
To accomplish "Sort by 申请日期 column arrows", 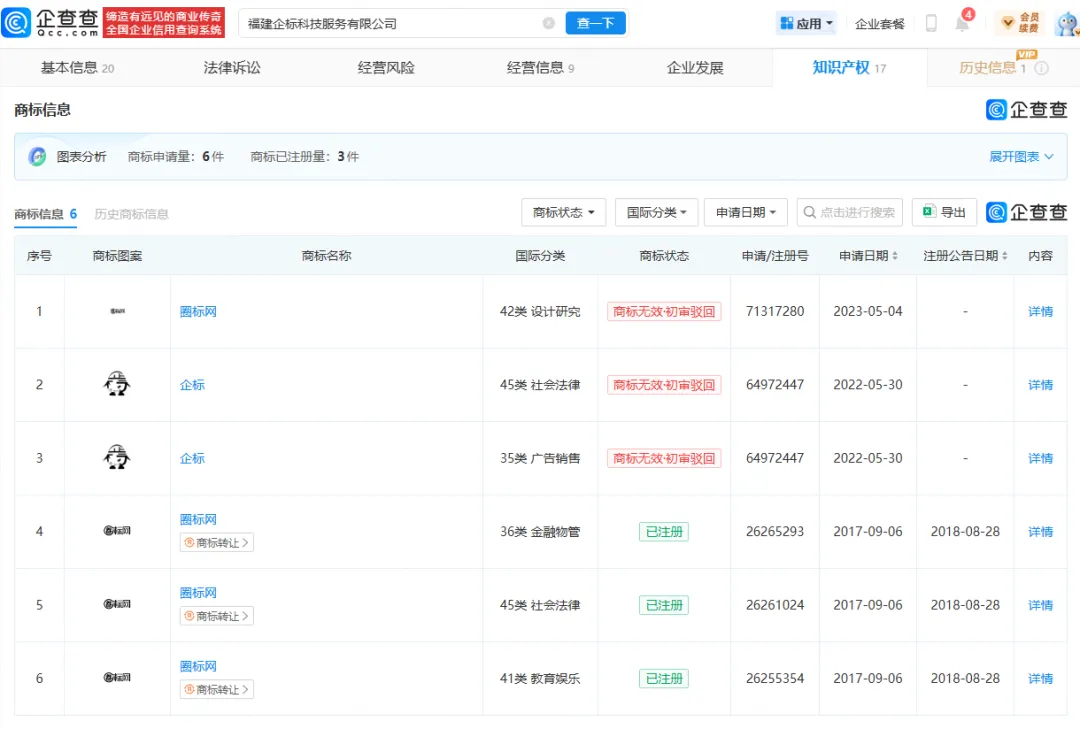I will [895, 256].
